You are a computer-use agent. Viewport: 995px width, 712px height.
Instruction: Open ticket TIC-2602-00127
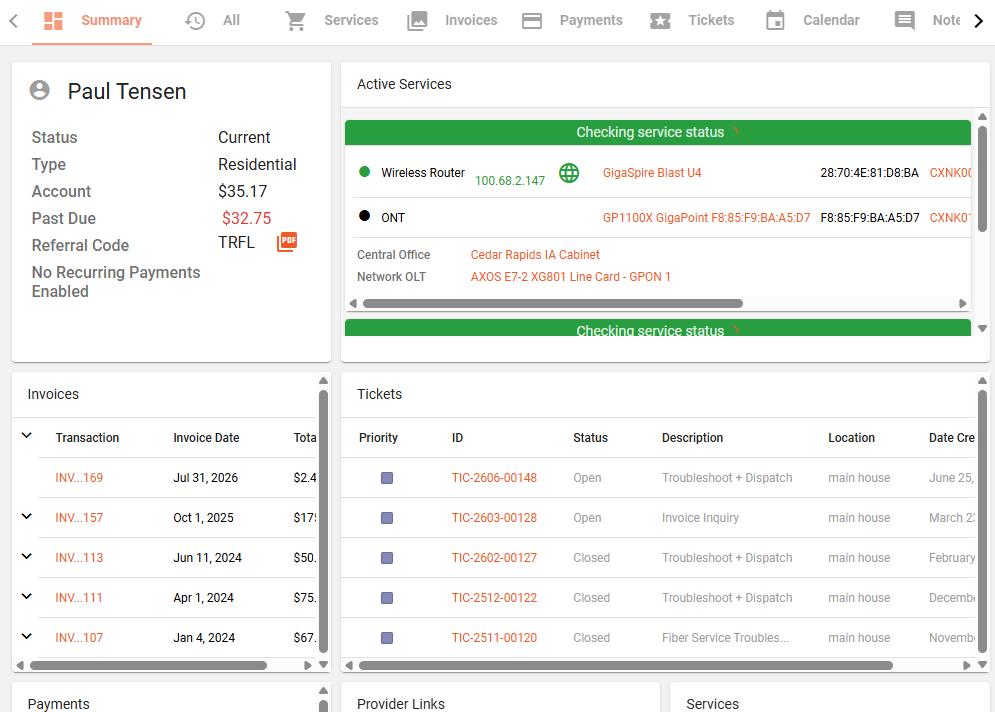(x=494, y=558)
